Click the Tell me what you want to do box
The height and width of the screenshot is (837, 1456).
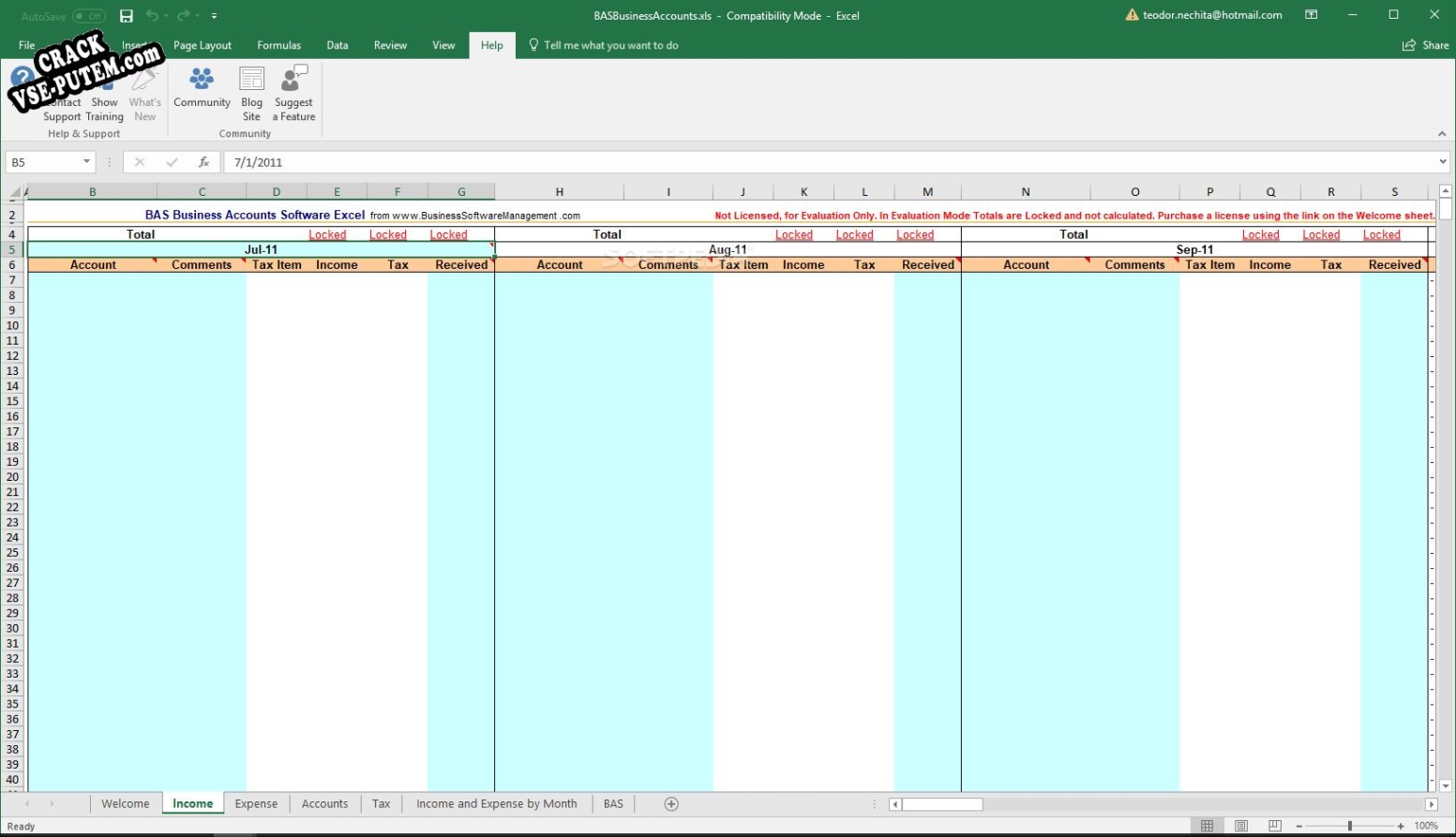click(x=603, y=45)
